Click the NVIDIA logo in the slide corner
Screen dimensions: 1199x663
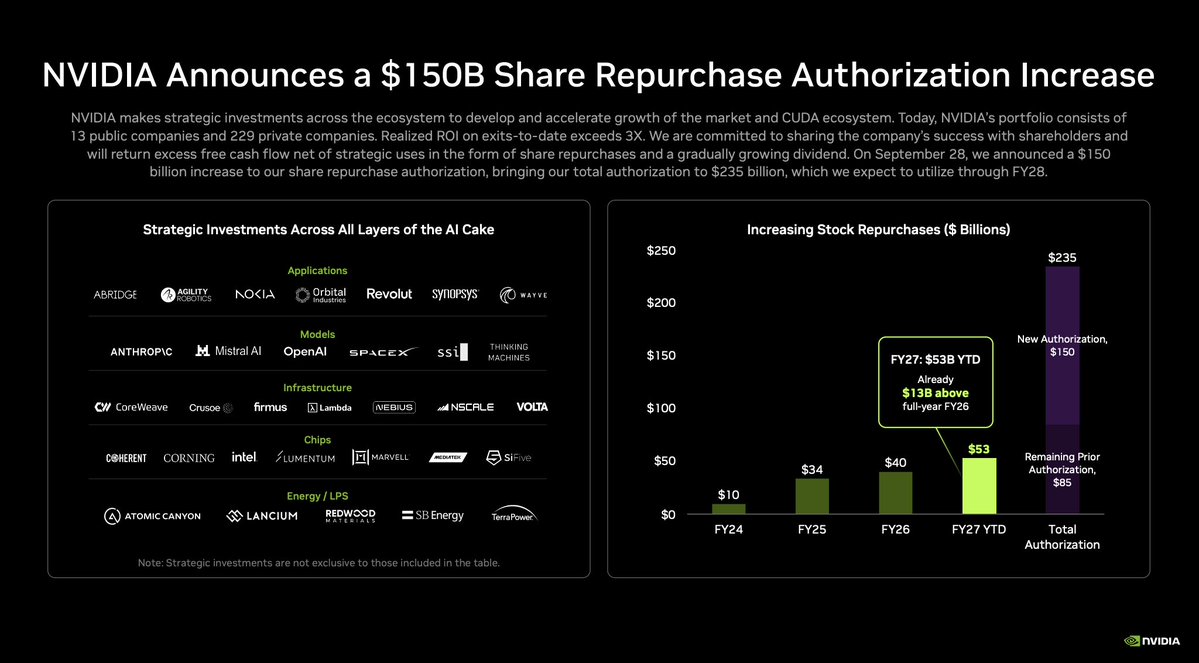coord(1152,641)
